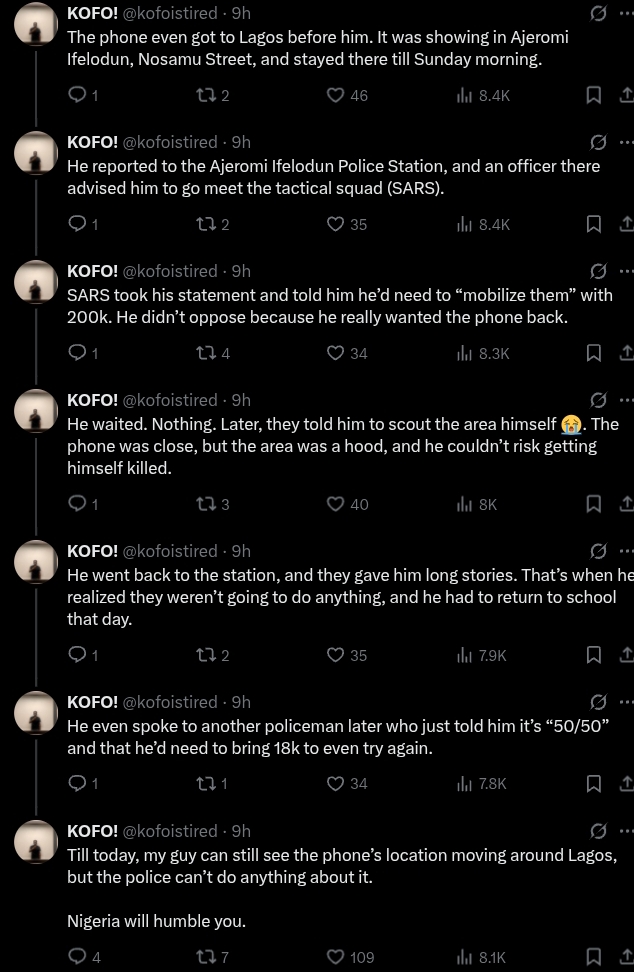This screenshot has height=972, width=634.
Task: Open the profile avatar on the "50/50" tweet
Action: 36,714
